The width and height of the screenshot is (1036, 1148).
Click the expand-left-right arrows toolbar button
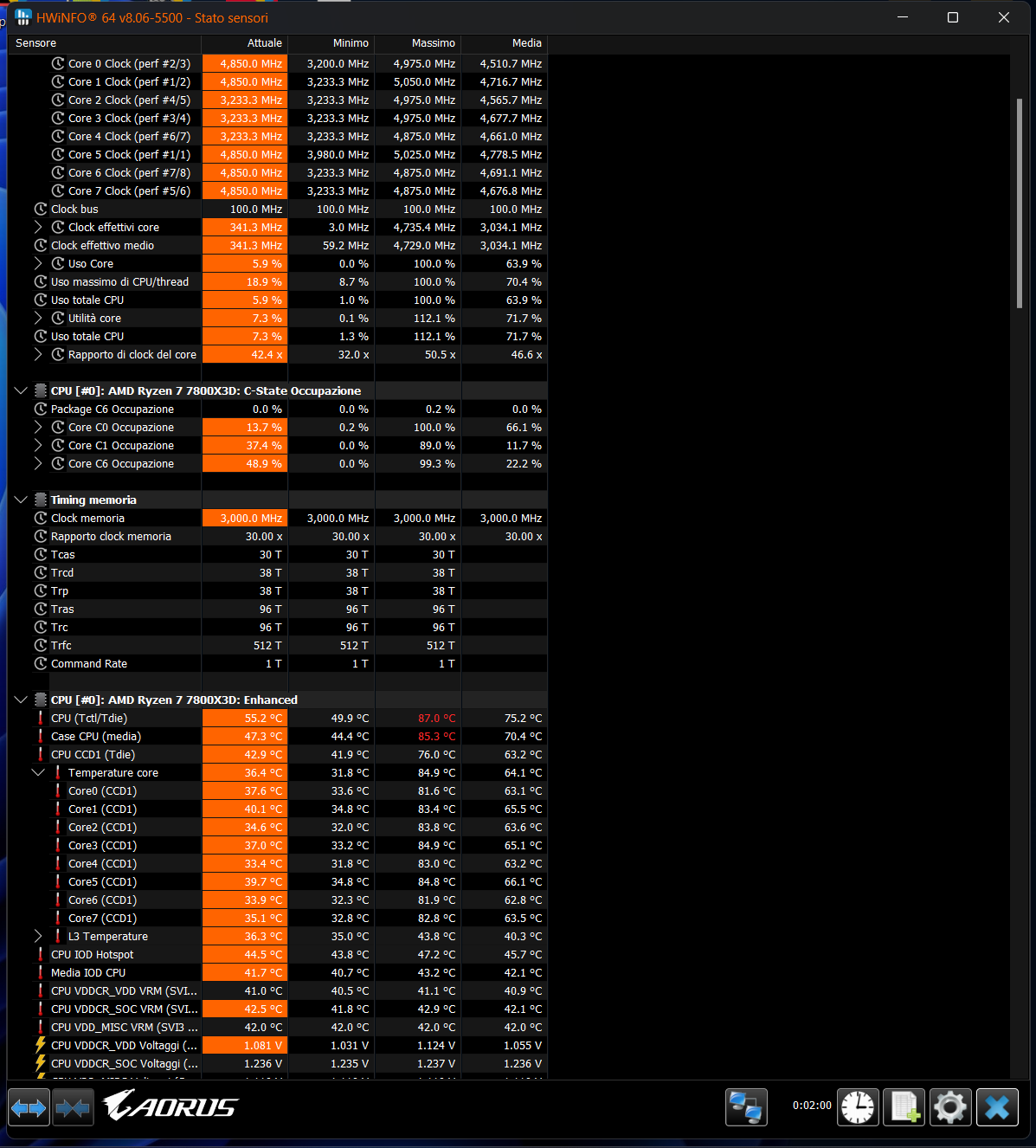click(x=29, y=1107)
